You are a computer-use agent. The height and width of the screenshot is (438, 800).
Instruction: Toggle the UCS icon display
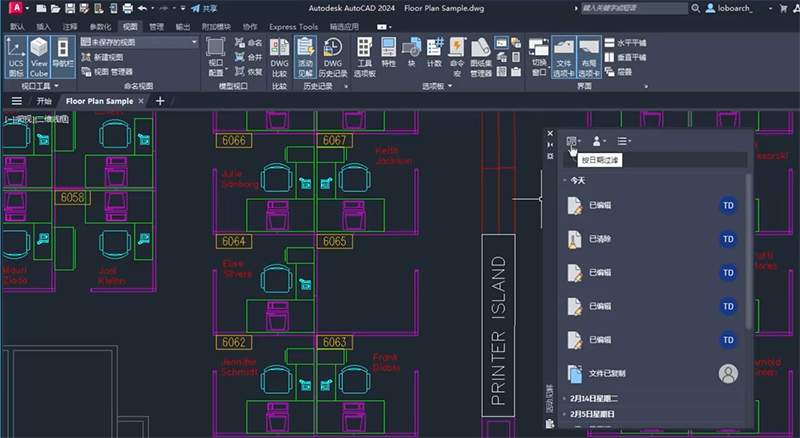point(15,56)
